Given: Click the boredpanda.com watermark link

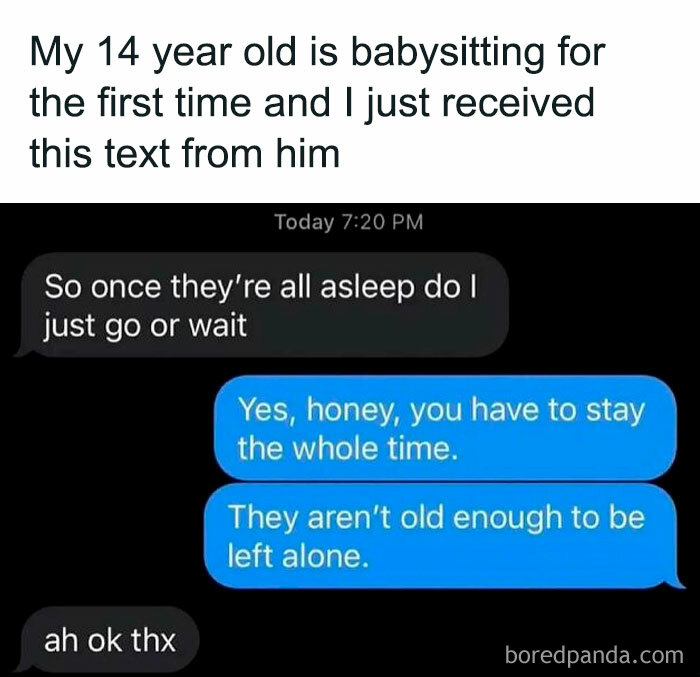Looking at the screenshot, I should coord(594,656).
